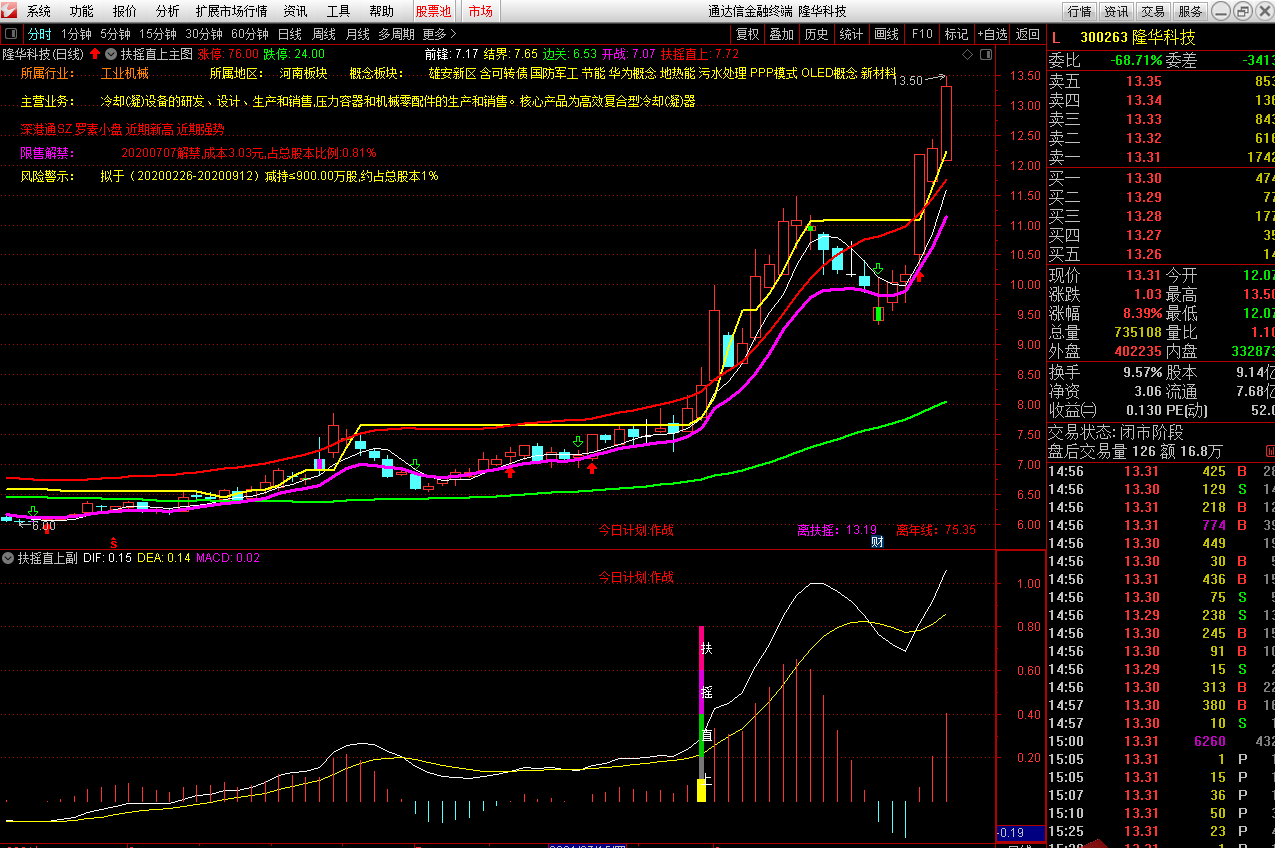Open the 扶摇直上主图 indicator dropdown arrow
This screenshot has width=1275, height=848.
pyautogui.click(x=110, y=54)
